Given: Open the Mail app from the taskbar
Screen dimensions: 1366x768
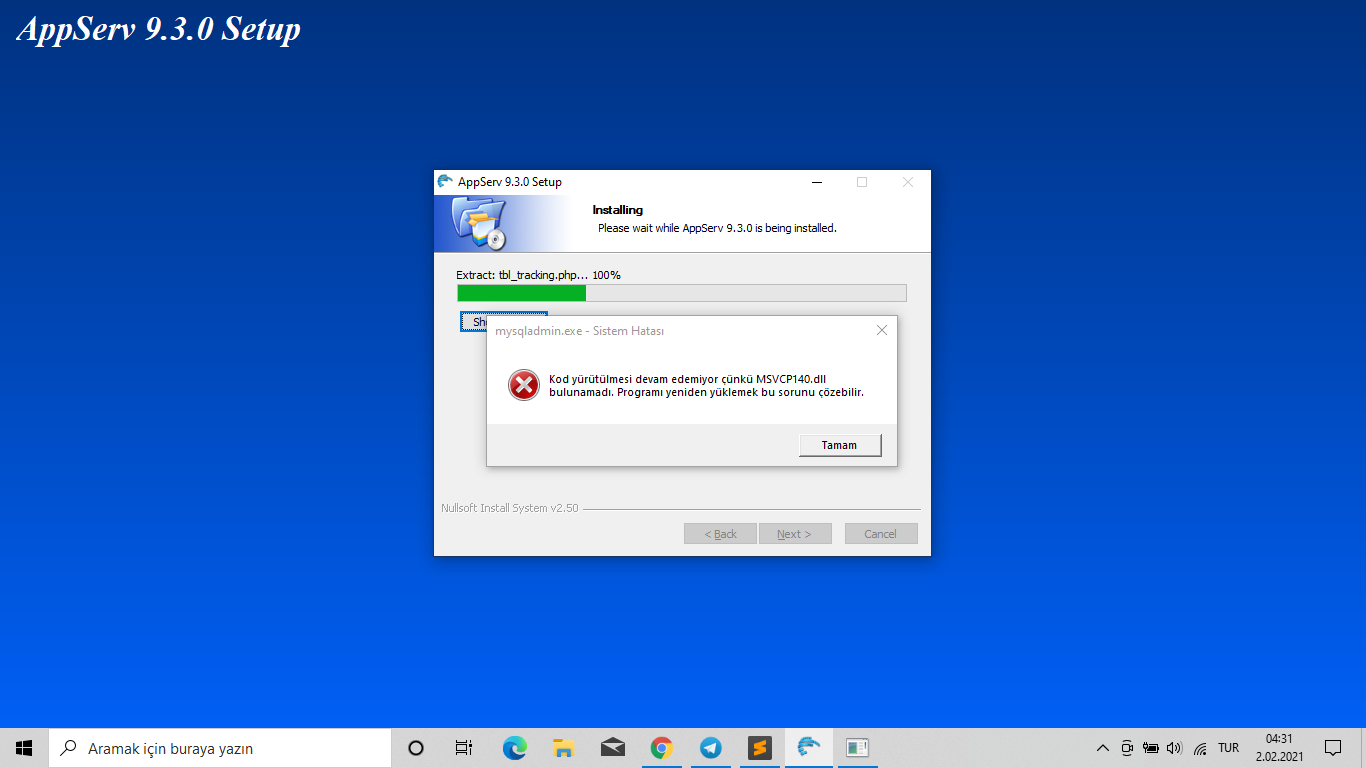Looking at the screenshot, I should pos(612,748).
